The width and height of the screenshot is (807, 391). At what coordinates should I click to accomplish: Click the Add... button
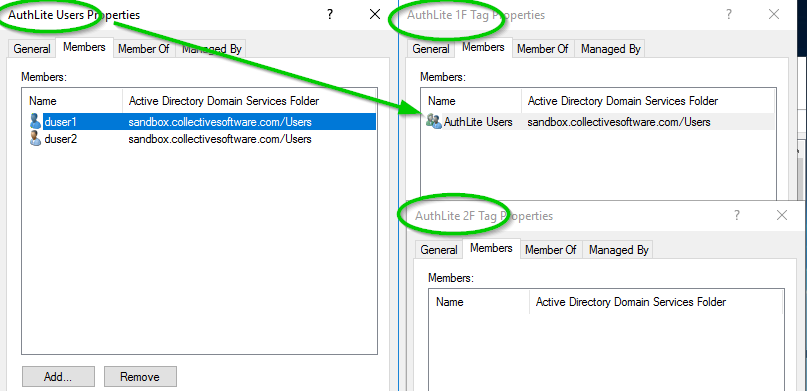[58, 377]
